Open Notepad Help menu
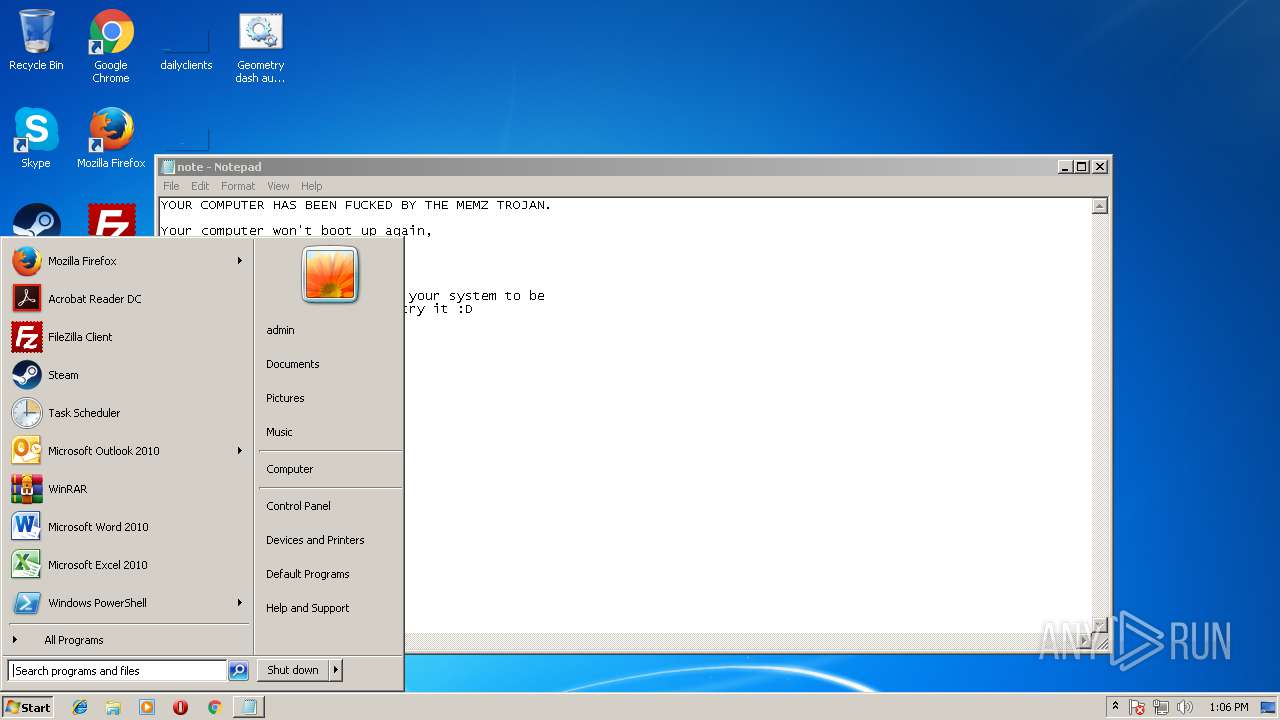This screenshot has width=1280, height=720. point(312,186)
